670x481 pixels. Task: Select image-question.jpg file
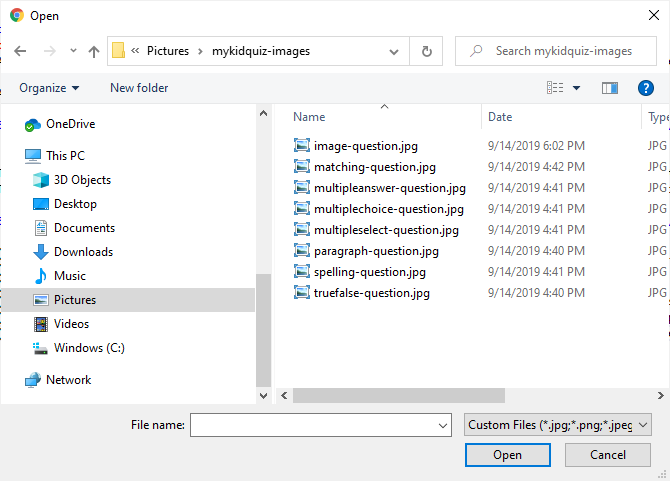pyautogui.click(x=365, y=146)
